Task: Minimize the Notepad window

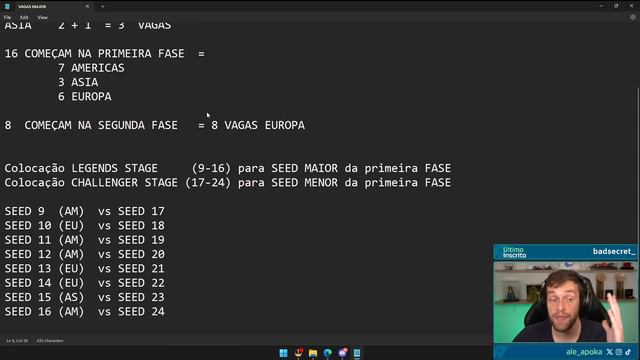Action: 601,6
